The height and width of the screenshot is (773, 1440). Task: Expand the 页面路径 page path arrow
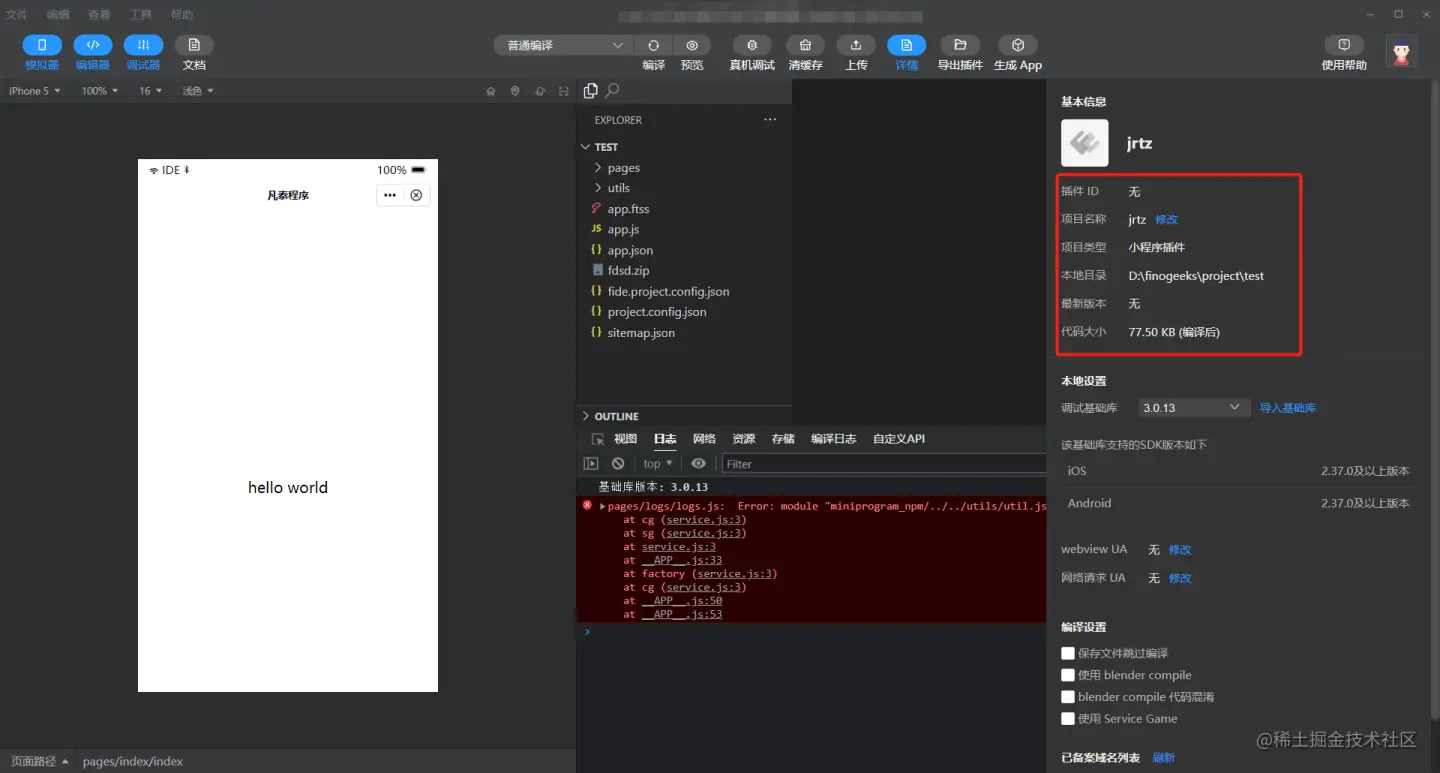[65, 761]
